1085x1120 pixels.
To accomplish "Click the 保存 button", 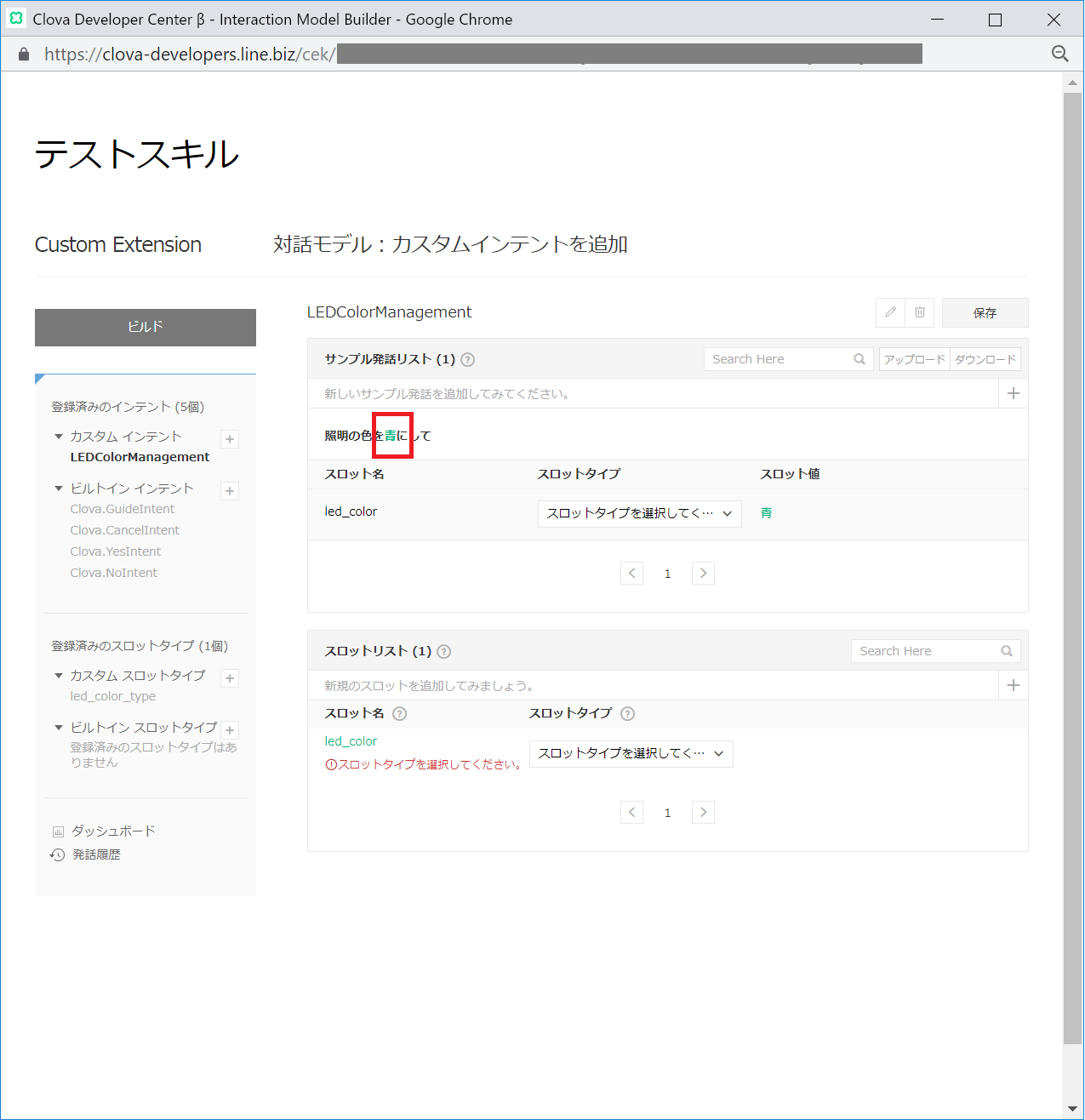I will coord(985,312).
